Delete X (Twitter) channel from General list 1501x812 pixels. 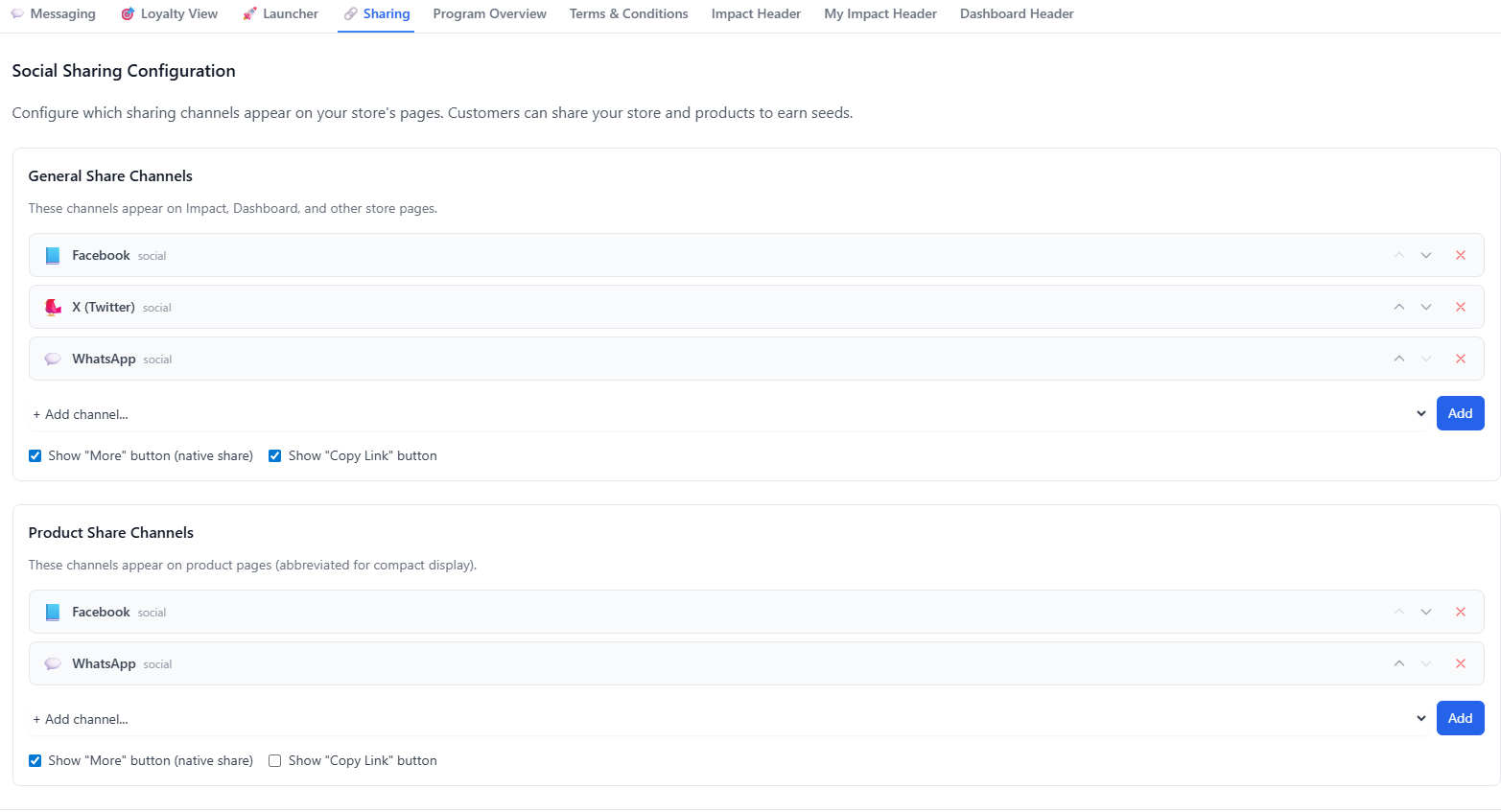click(1460, 307)
